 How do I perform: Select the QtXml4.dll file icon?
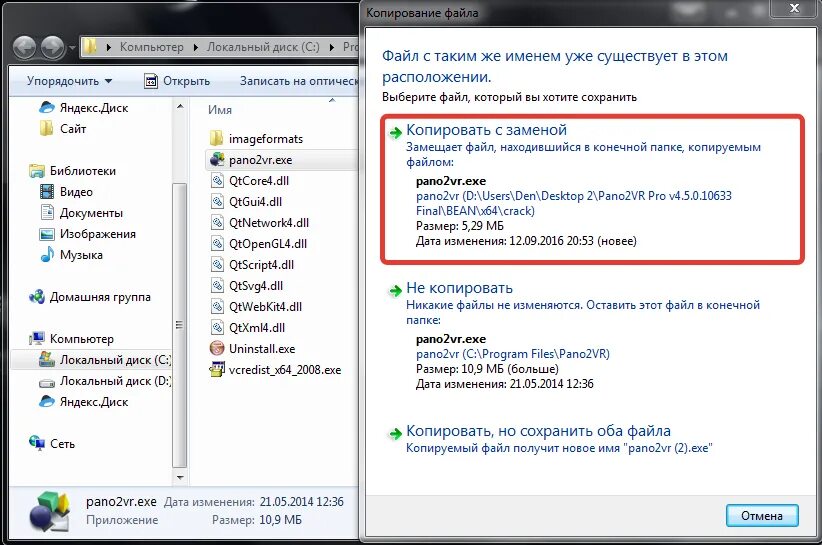point(217,328)
